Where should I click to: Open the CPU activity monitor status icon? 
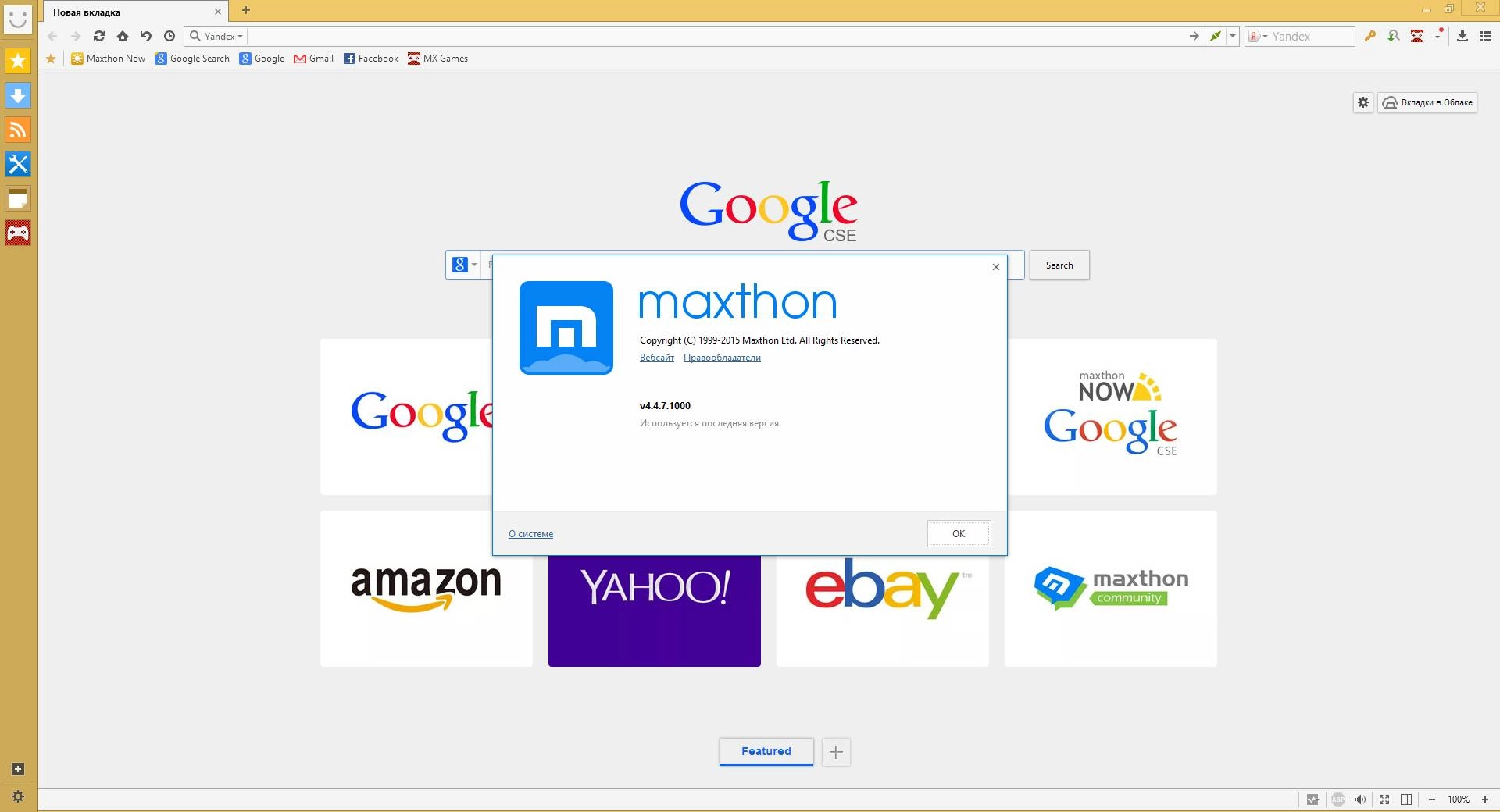click(x=1312, y=800)
